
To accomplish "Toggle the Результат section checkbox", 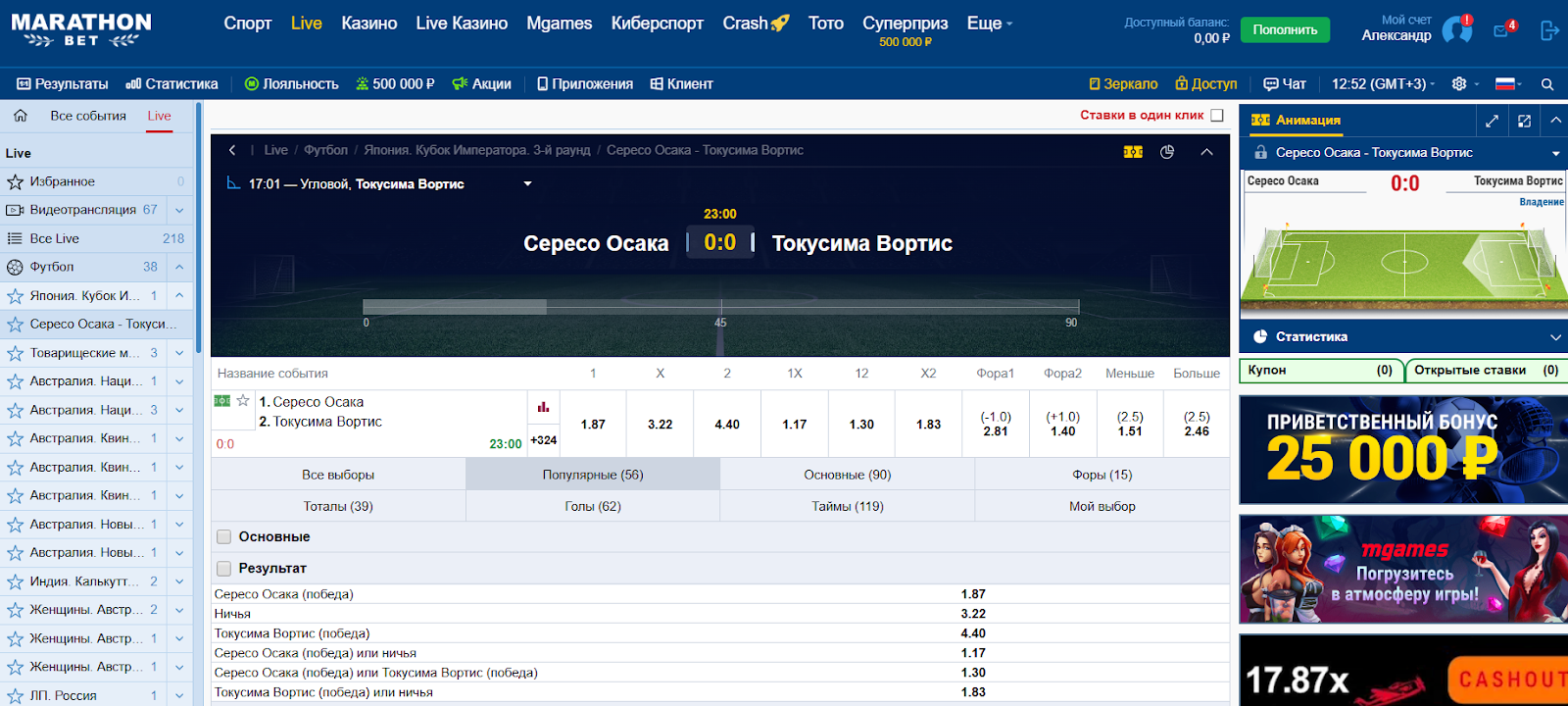I will 223,569.
